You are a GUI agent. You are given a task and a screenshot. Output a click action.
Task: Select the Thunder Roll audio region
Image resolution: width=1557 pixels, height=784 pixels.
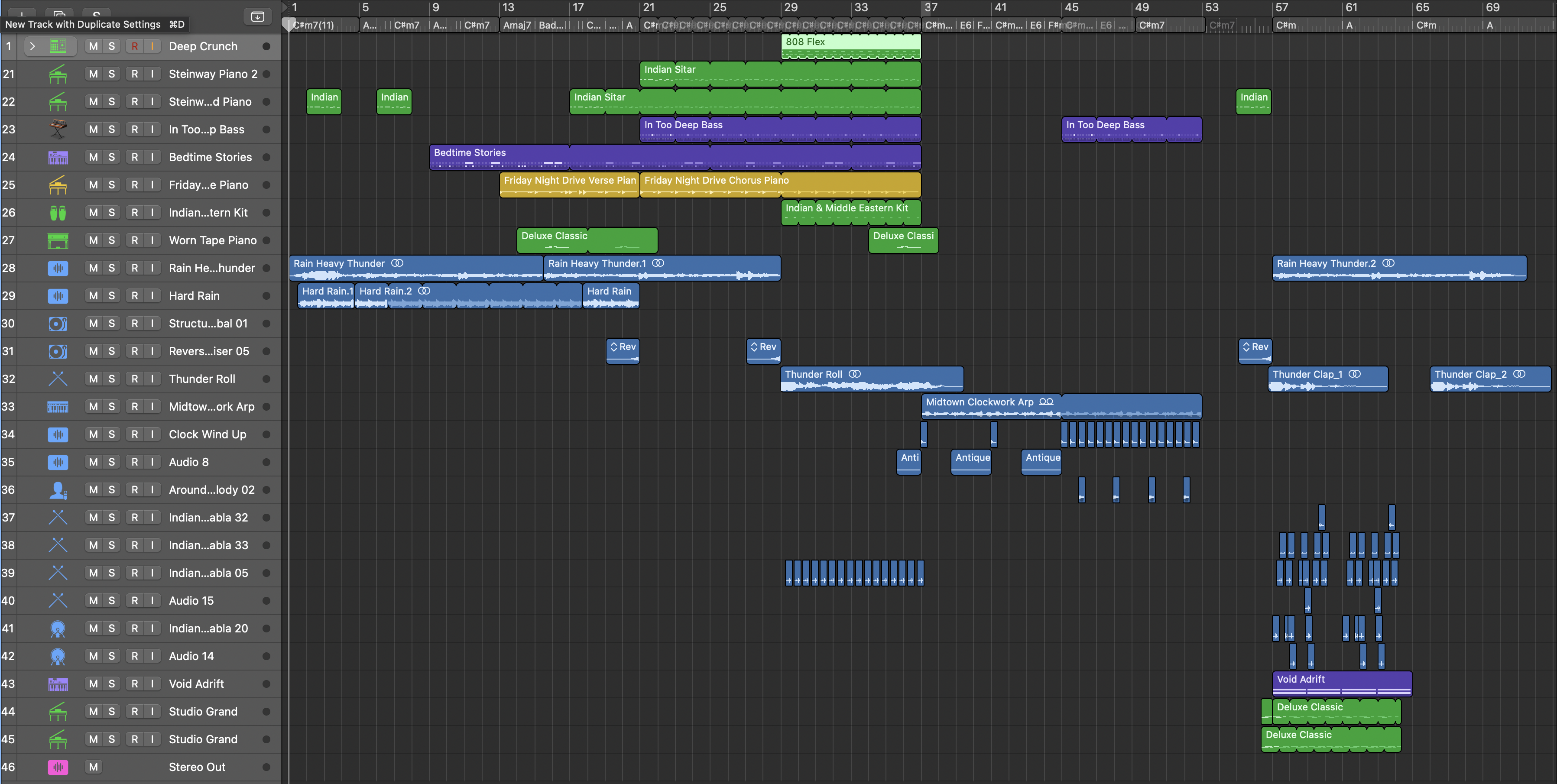coord(872,379)
